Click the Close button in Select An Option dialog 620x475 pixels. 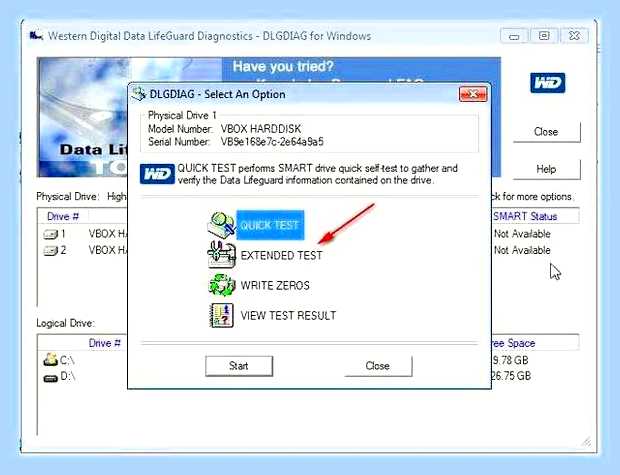[x=378, y=366]
